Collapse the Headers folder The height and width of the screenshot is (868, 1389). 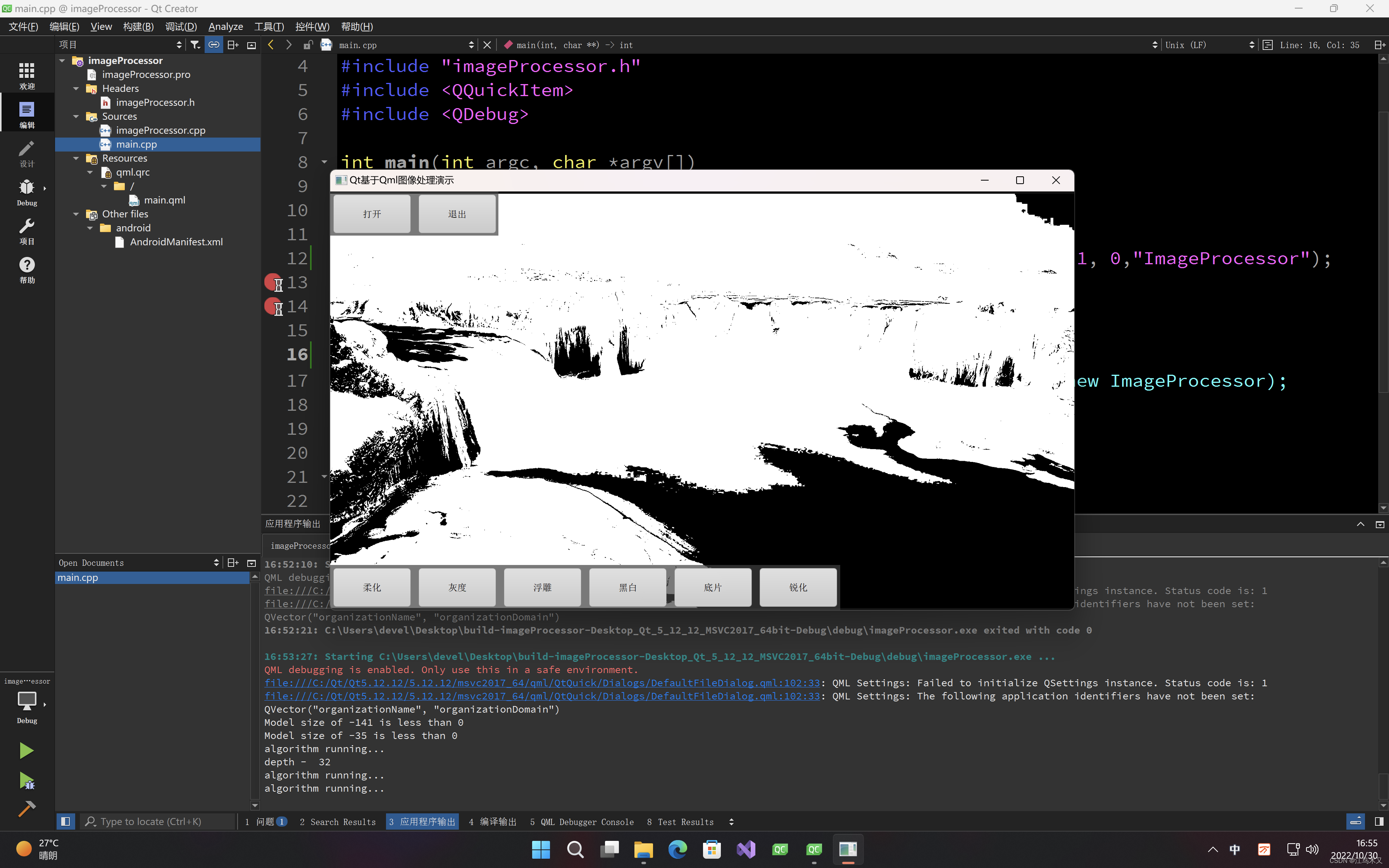76,88
